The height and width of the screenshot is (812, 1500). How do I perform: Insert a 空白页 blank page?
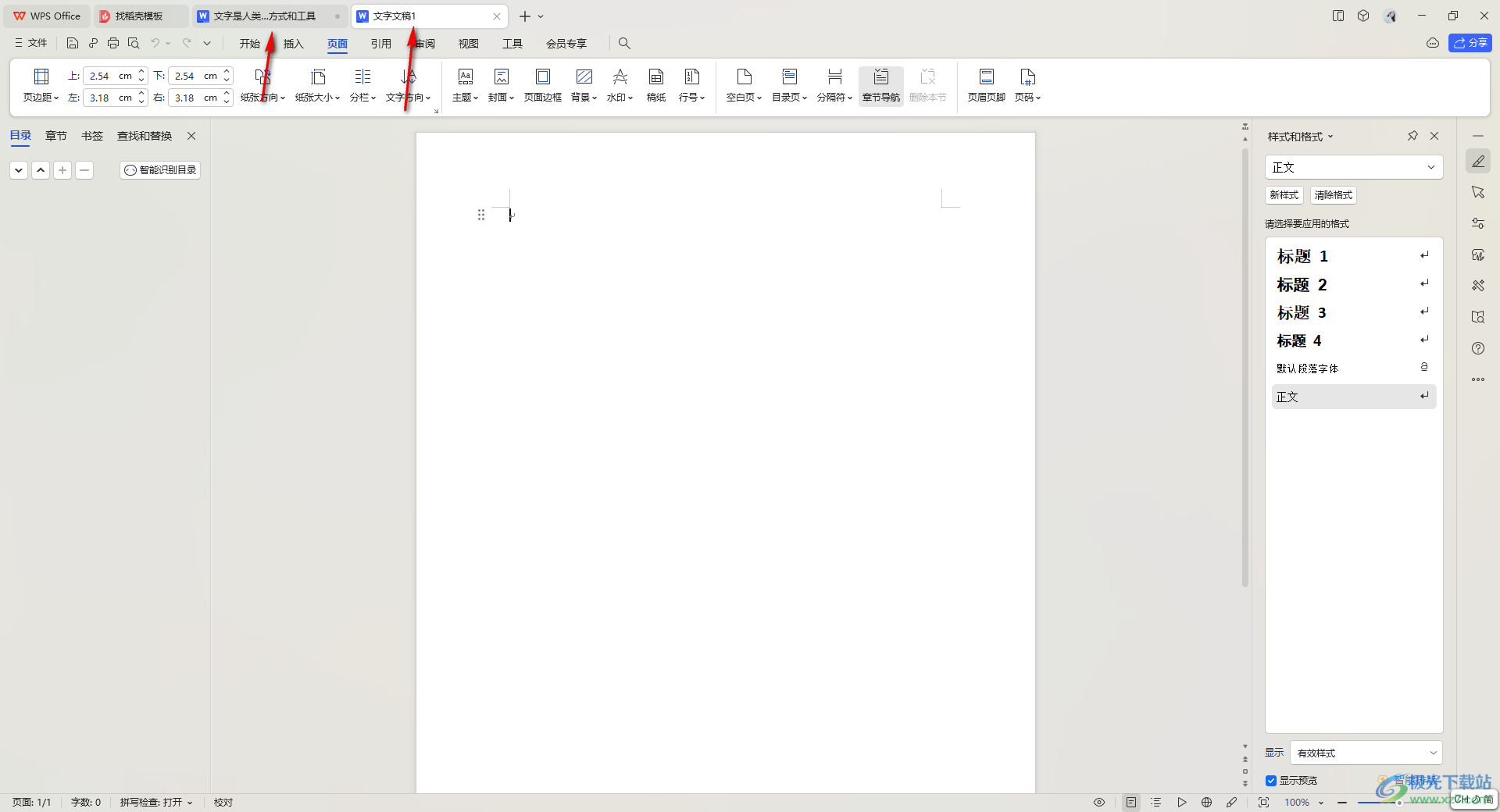(x=744, y=86)
